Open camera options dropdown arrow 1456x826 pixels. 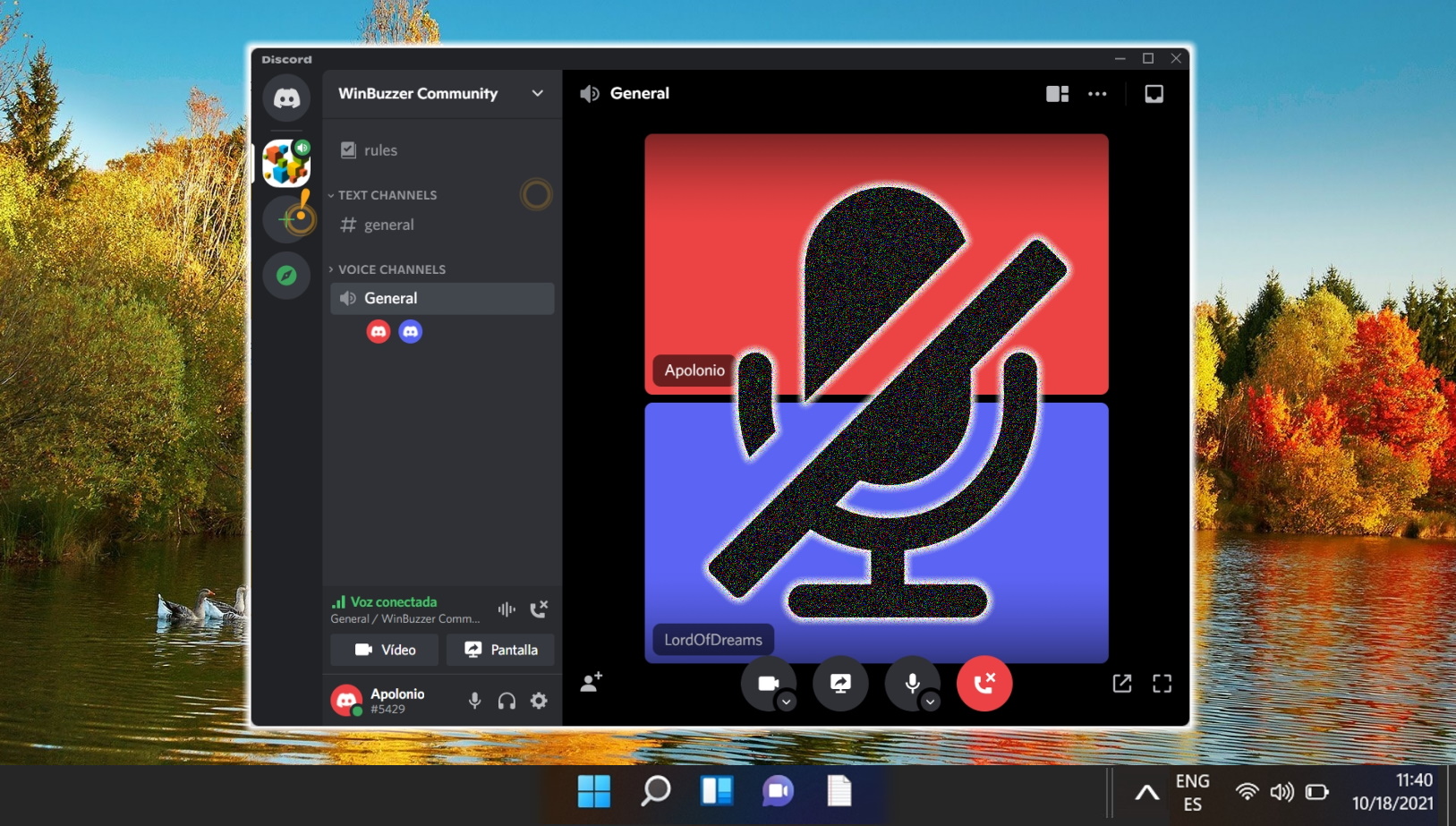coord(786,702)
